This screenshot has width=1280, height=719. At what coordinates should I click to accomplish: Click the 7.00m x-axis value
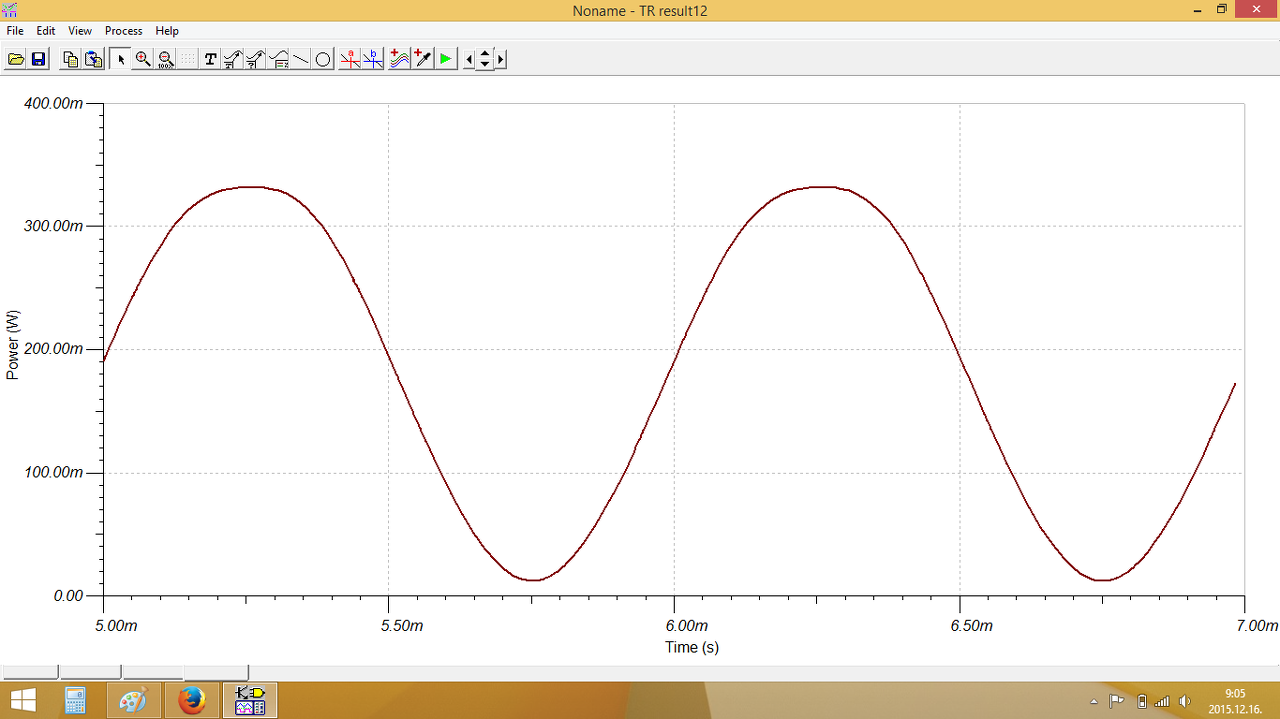tap(1257, 626)
